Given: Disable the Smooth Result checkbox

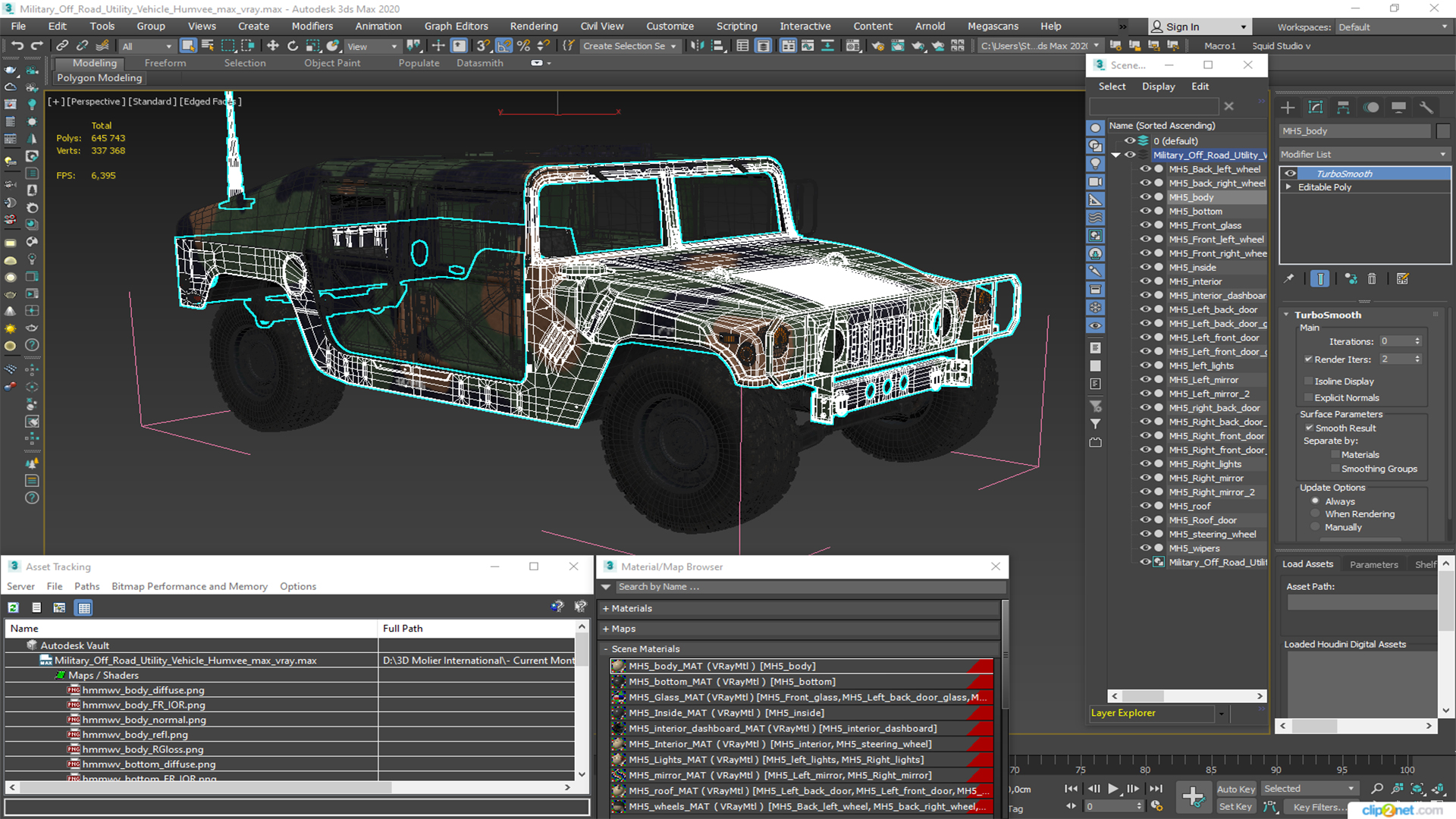Looking at the screenshot, I should coord(1309,428).
